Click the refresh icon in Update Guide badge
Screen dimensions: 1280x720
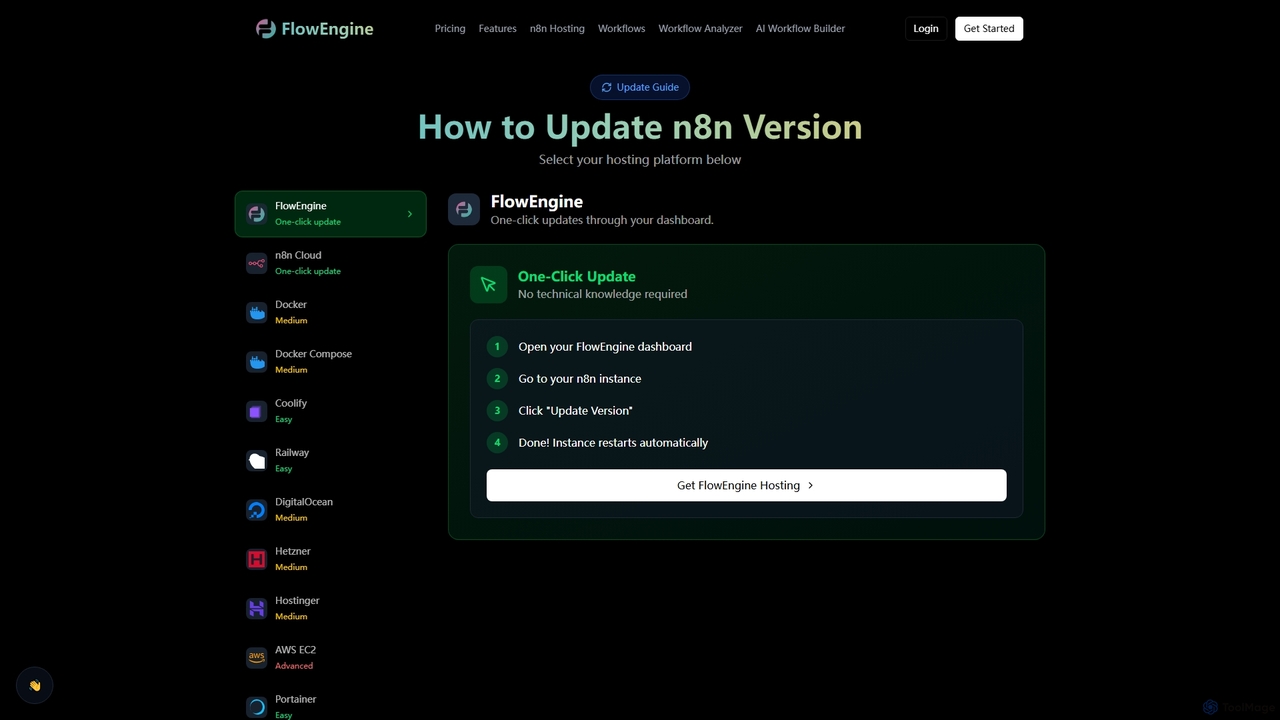[x=606, y=87]
